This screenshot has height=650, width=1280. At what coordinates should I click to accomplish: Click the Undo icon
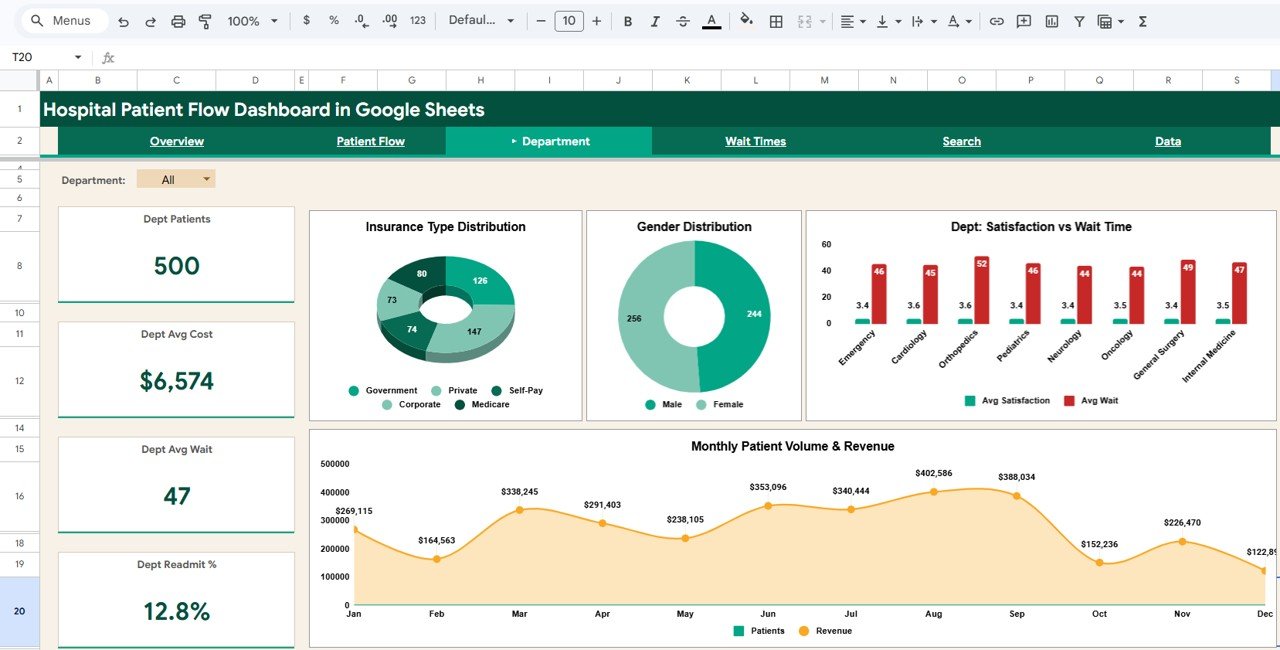pos(121,20)
